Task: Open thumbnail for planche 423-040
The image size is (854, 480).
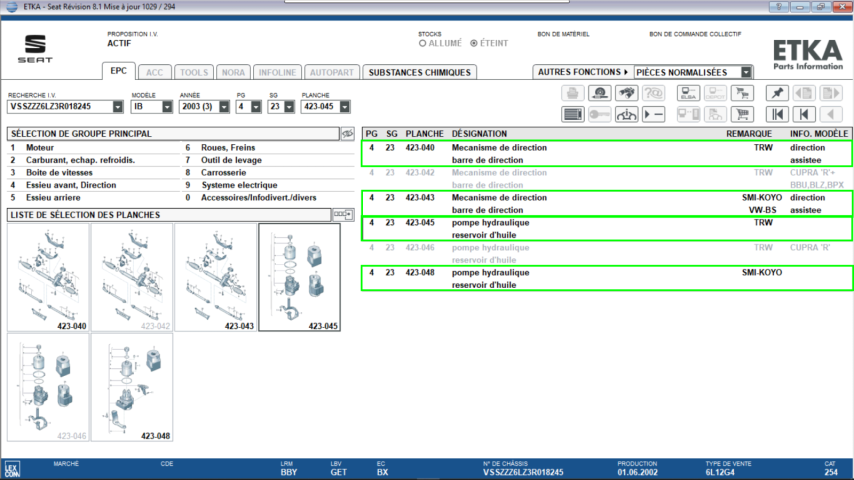Action: click(48, 277)
